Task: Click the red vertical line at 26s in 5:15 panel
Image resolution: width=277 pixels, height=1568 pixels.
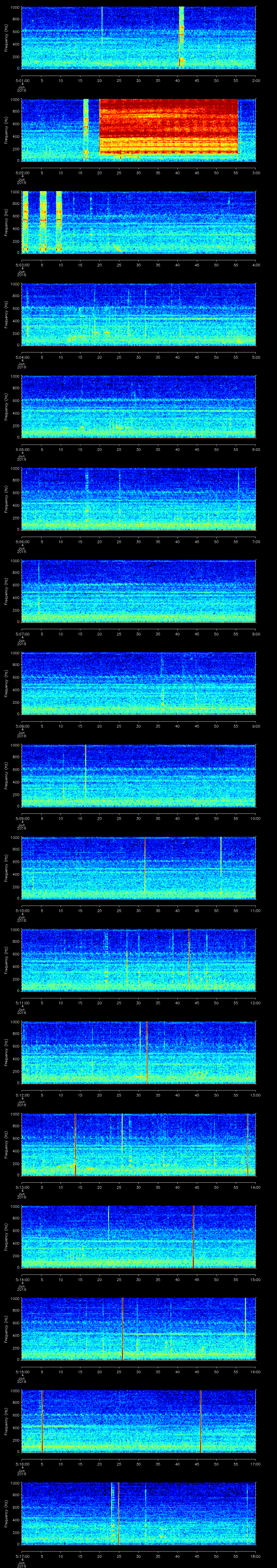Action: tap(122, 1329)
